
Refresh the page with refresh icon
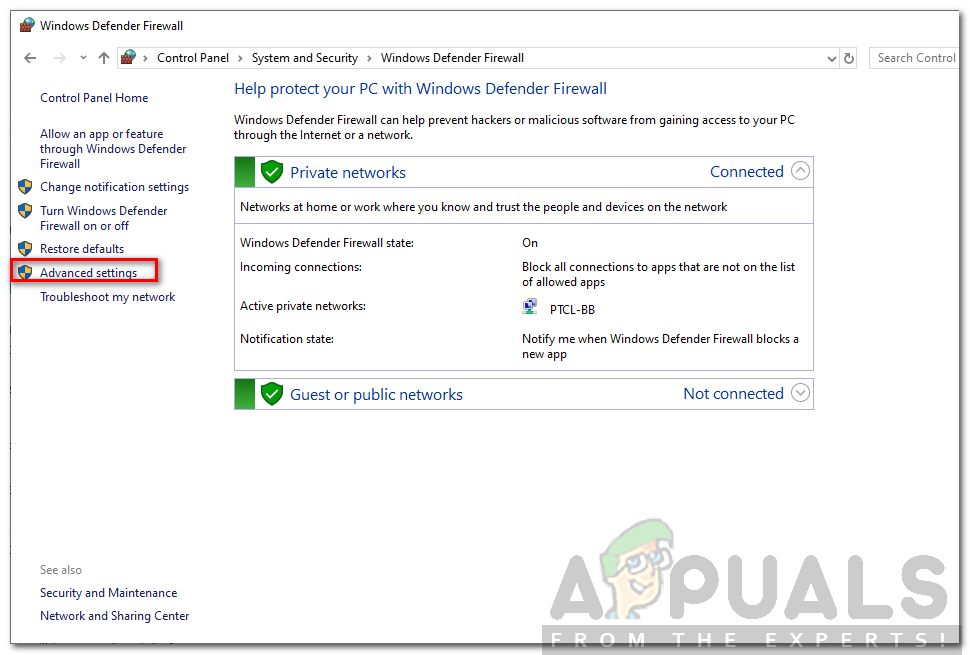[849, 59]
